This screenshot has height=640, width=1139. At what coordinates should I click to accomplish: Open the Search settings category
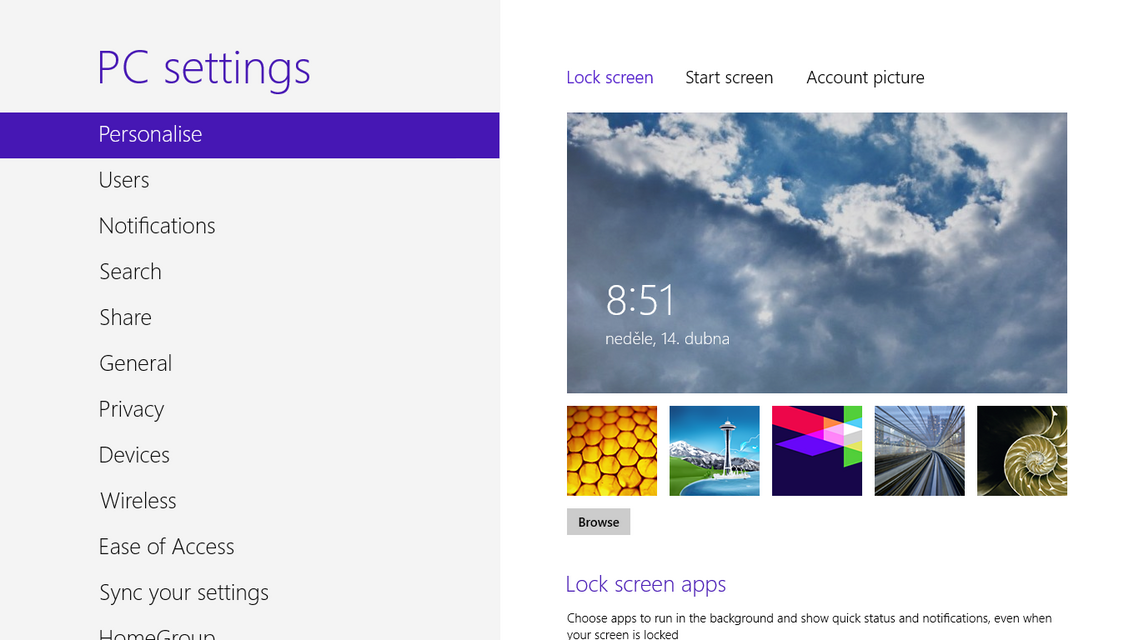point(130,272)
